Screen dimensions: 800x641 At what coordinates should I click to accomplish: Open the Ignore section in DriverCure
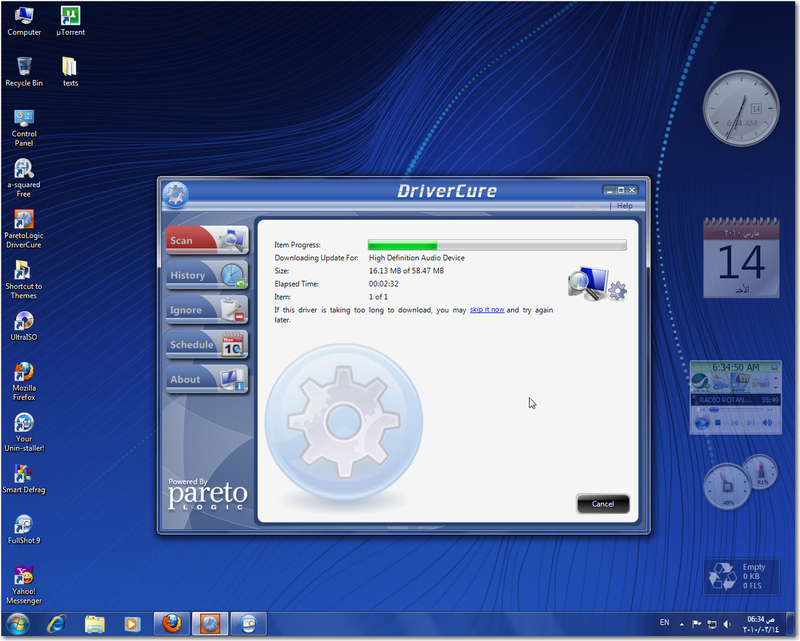coord(207,309)
